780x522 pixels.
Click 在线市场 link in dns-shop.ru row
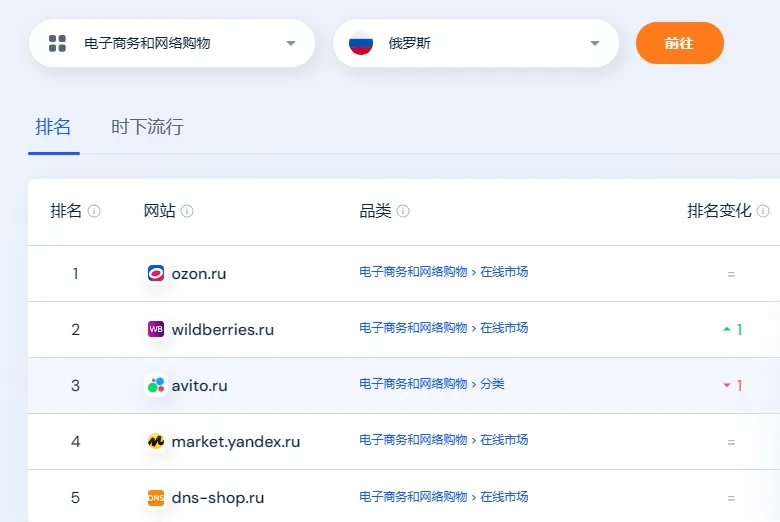[x=504, y=497]
